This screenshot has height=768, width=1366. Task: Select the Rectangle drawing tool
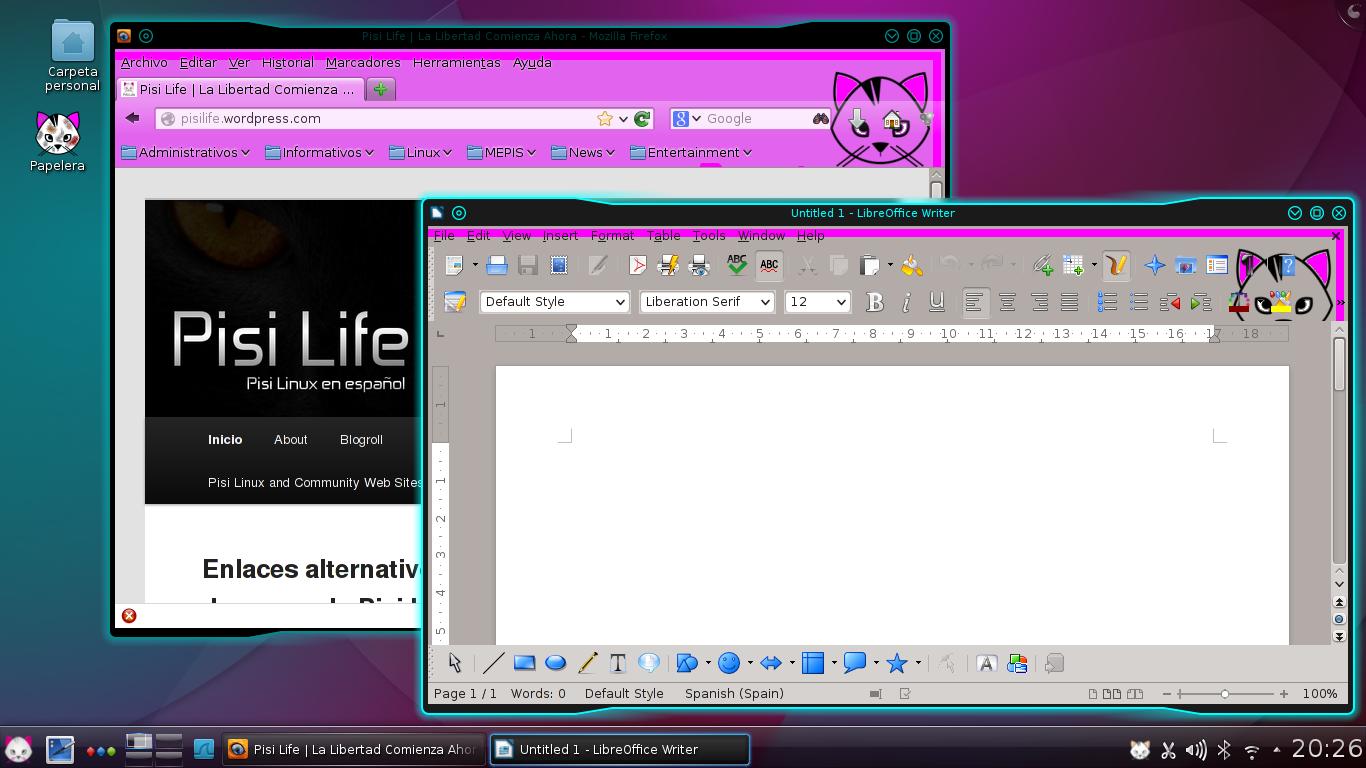click(524, 663)
